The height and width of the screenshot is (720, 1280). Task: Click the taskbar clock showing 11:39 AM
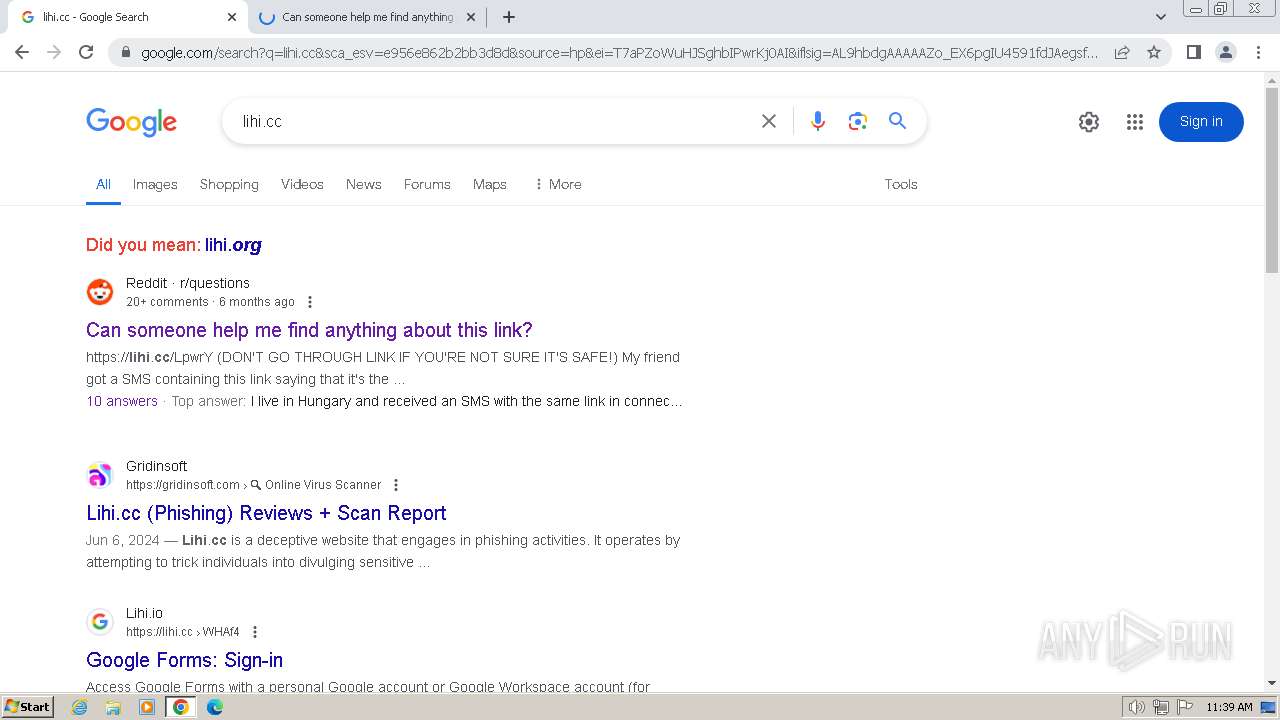coord(1229,707)
